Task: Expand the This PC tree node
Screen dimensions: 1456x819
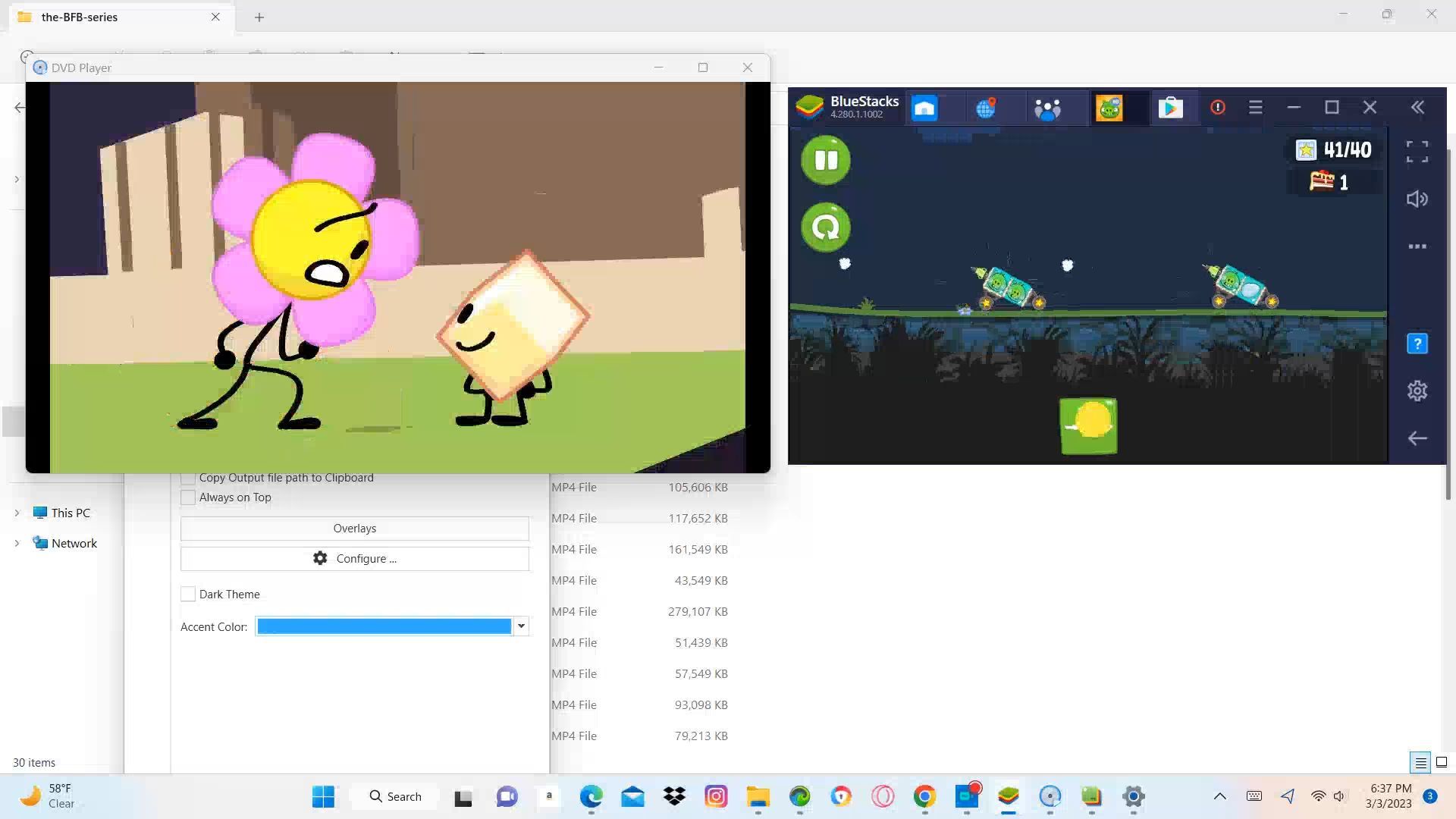Action: pos(17,513)
